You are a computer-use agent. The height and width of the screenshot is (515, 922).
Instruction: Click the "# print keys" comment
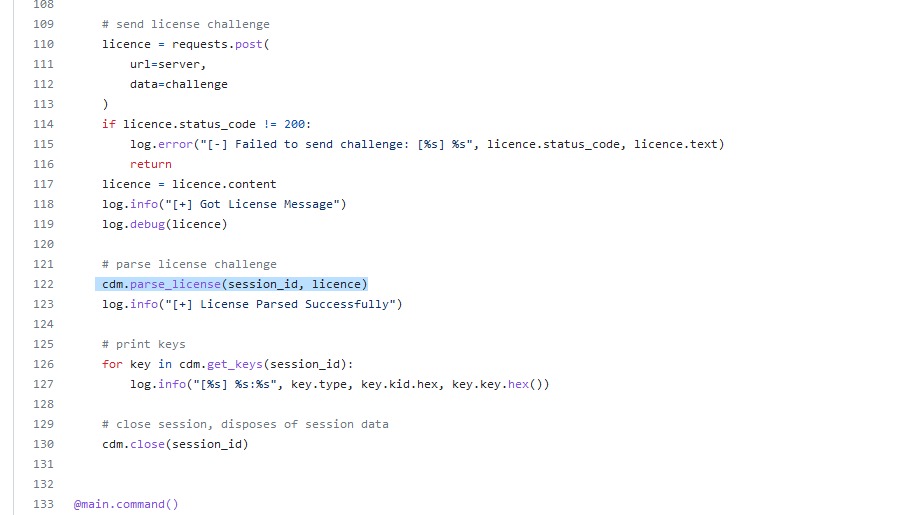(x=144, y=344)
